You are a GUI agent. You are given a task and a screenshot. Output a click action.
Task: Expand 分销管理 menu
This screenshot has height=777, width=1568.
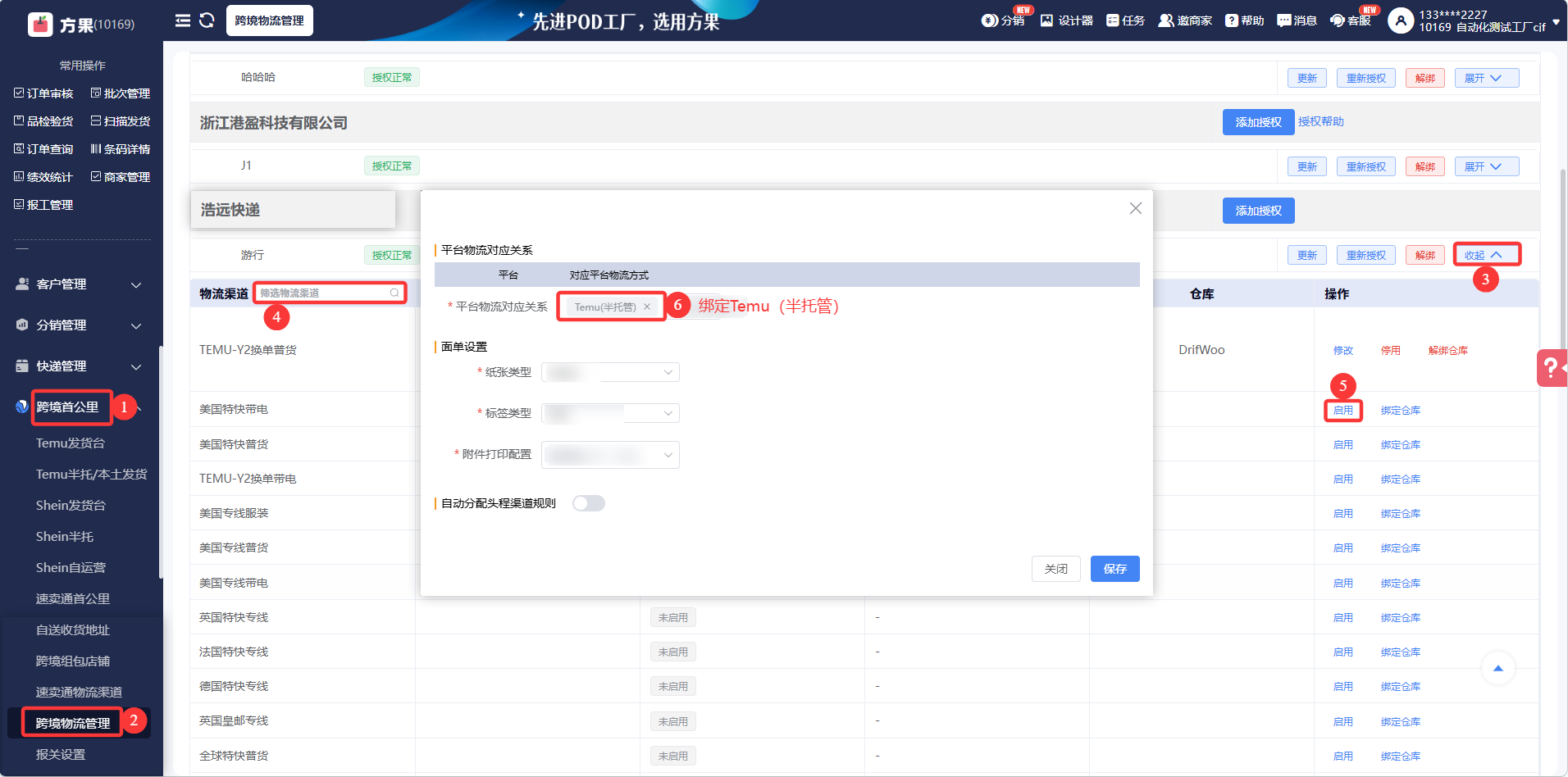tap(79, 325)
